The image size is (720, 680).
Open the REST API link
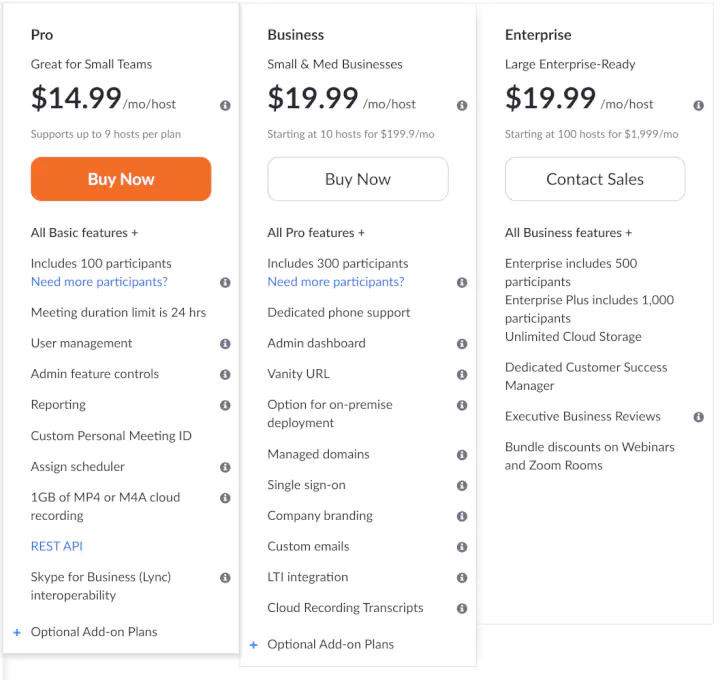[57, 546]
